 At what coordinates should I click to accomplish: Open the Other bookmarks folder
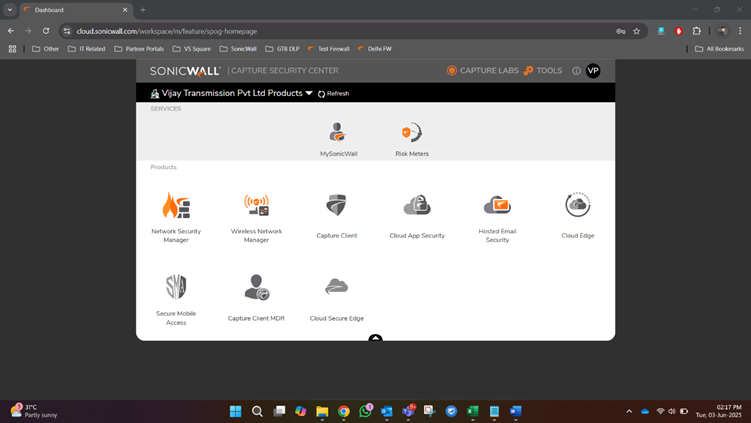pos(46,49)
